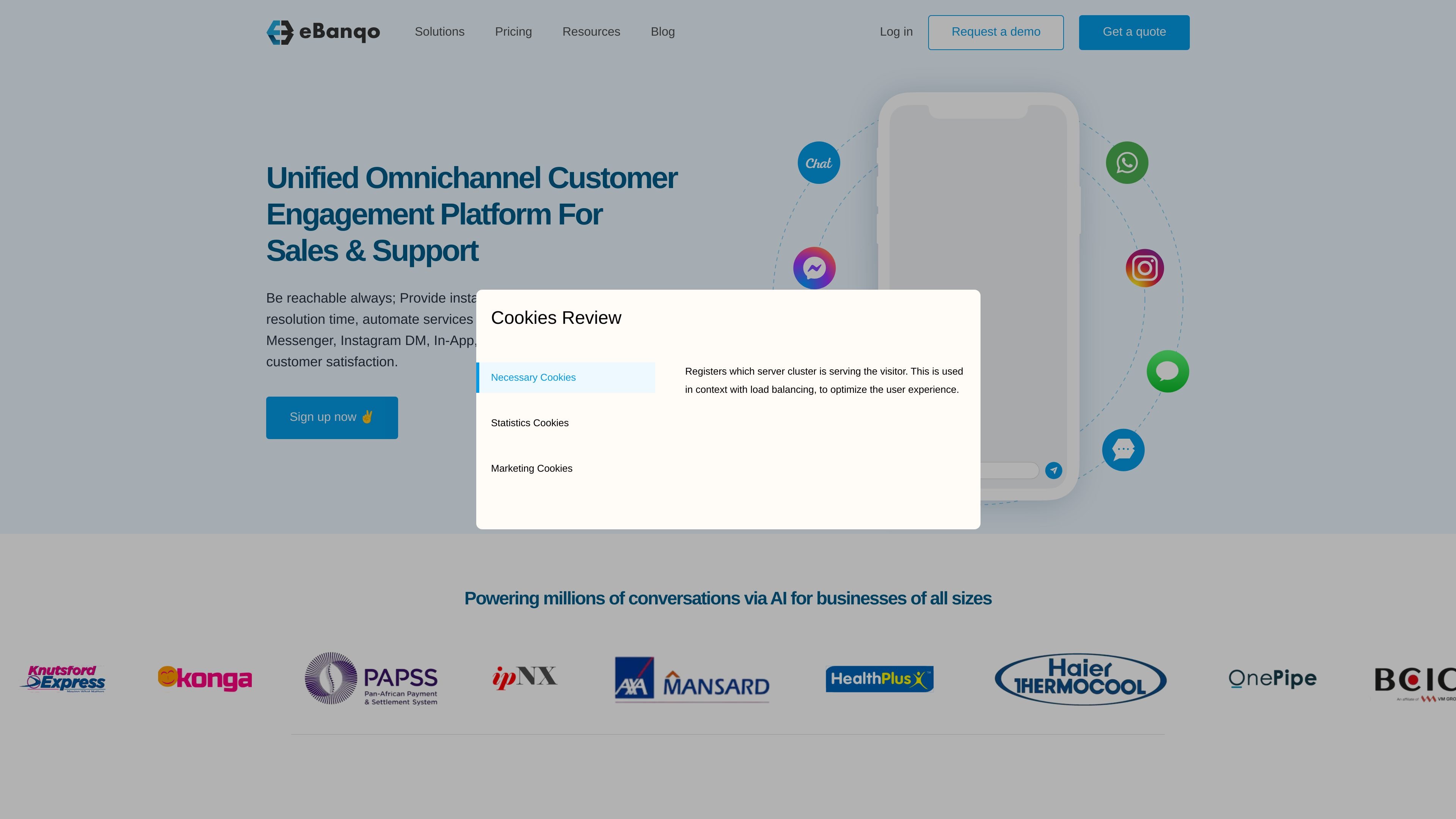This screenshot has width=1456, height=819.
Task: Go to the Pricing page
Action: click(513, 31)
